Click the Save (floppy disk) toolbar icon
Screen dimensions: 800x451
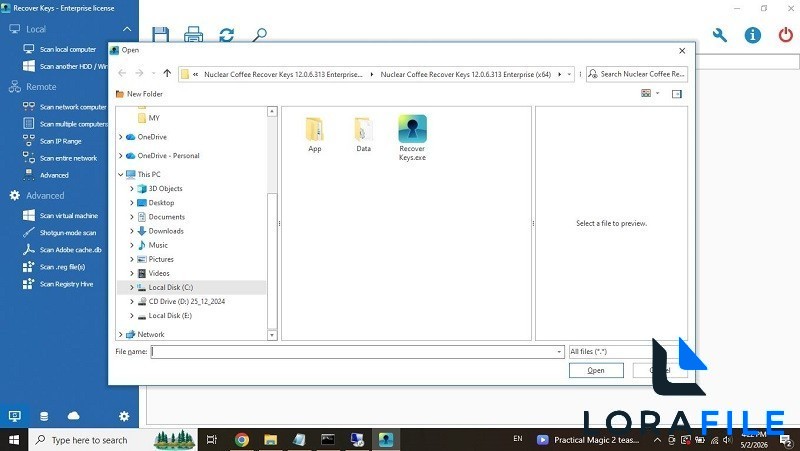click(161, 35)
